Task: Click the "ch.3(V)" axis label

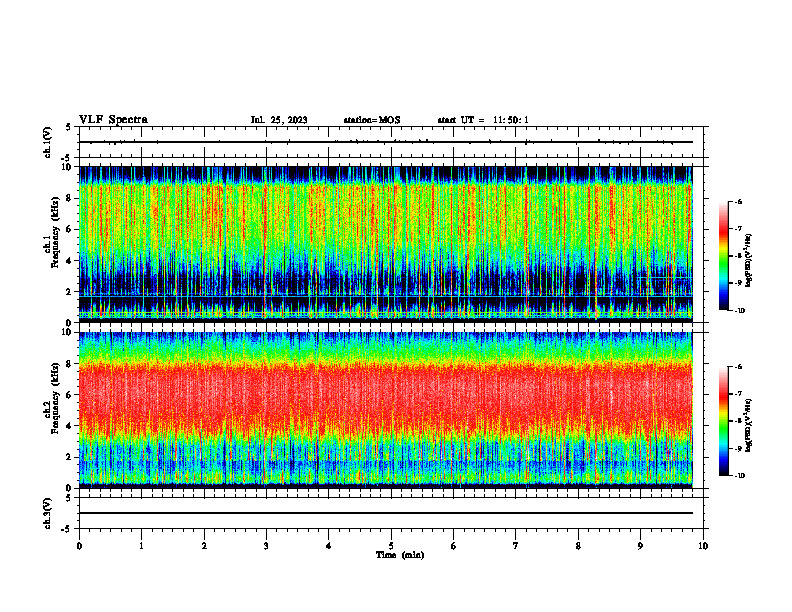Action: coord(47,513)
